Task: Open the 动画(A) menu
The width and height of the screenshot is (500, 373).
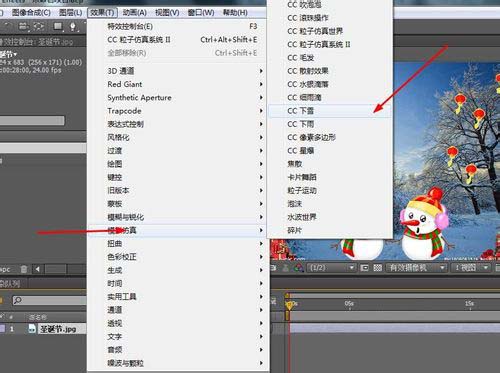Action: coord(135,13)
